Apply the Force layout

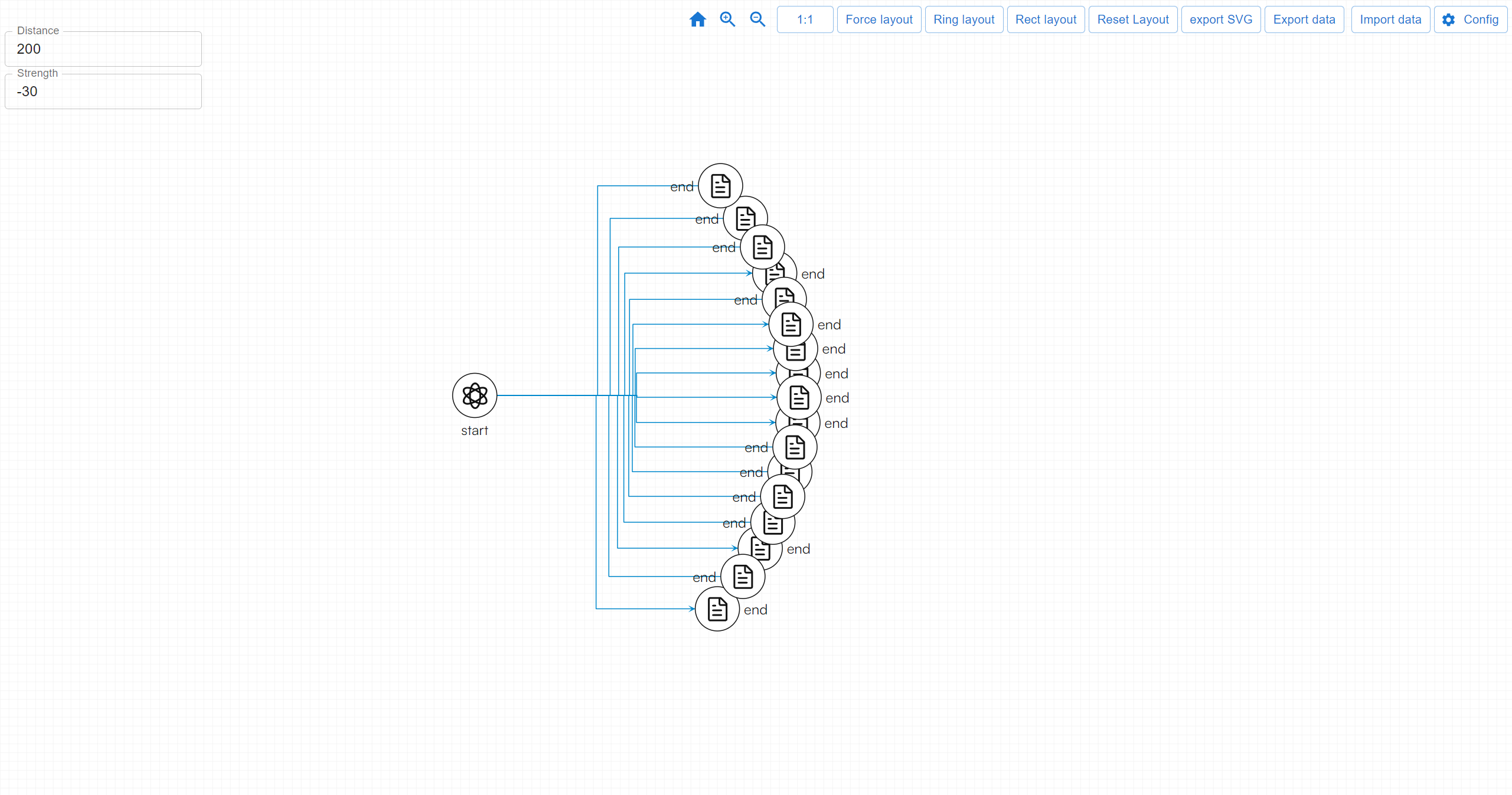click(879, 19)
